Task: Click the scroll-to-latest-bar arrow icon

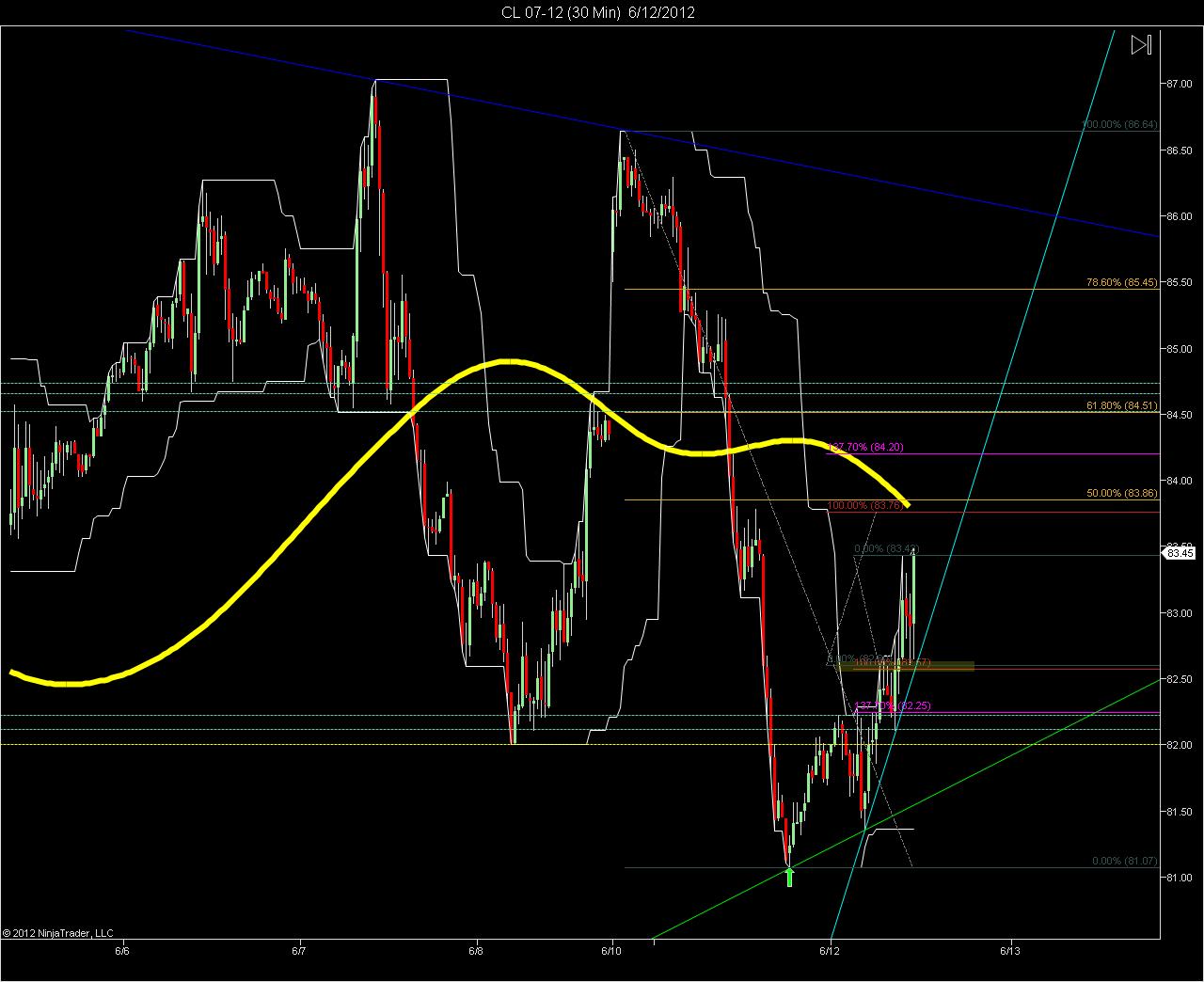Action: [1141, 44]
